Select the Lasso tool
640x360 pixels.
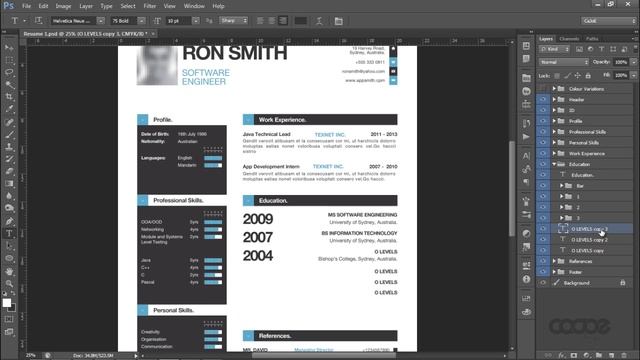click(9, 73)
